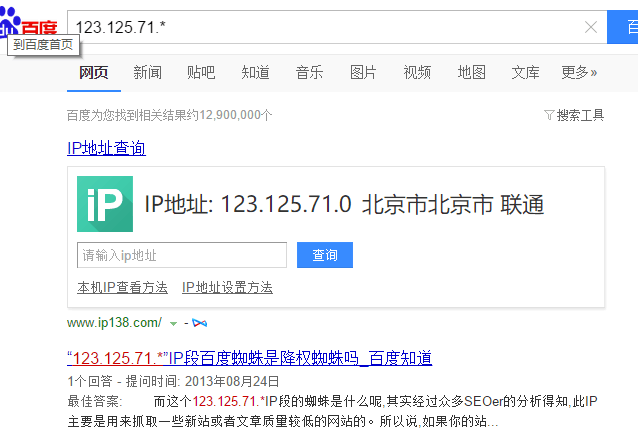Click the text IP地址: 123.125.71.0
The height and width of the screenshot is (434, 638).
[248, 204]
